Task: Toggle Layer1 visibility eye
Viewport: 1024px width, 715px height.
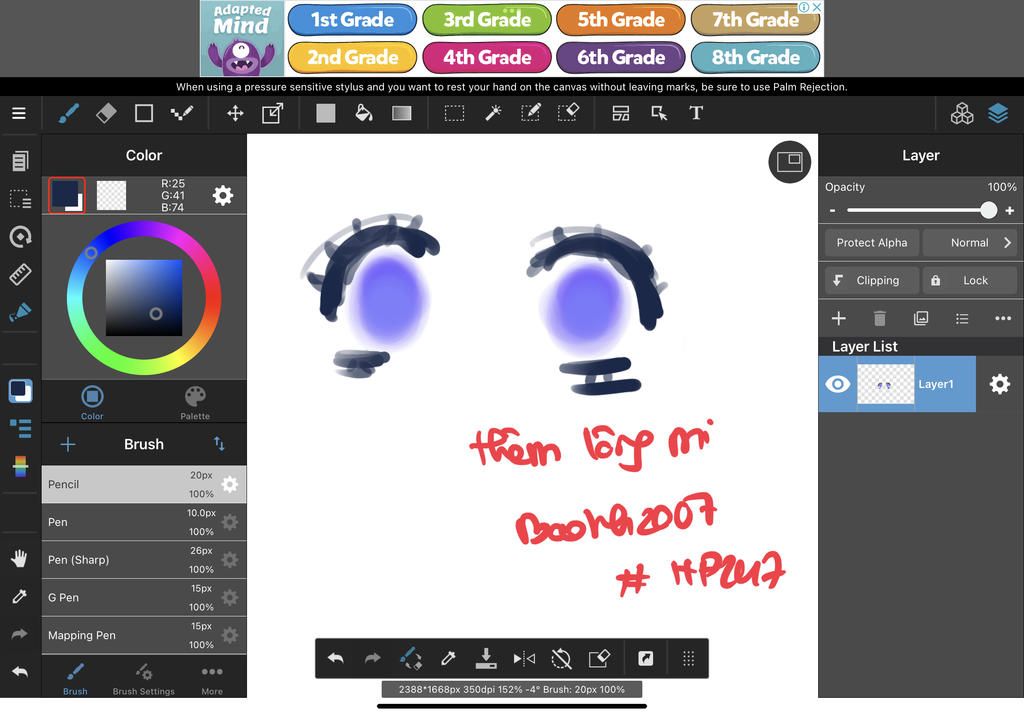Action: click(x=837, y=384)
